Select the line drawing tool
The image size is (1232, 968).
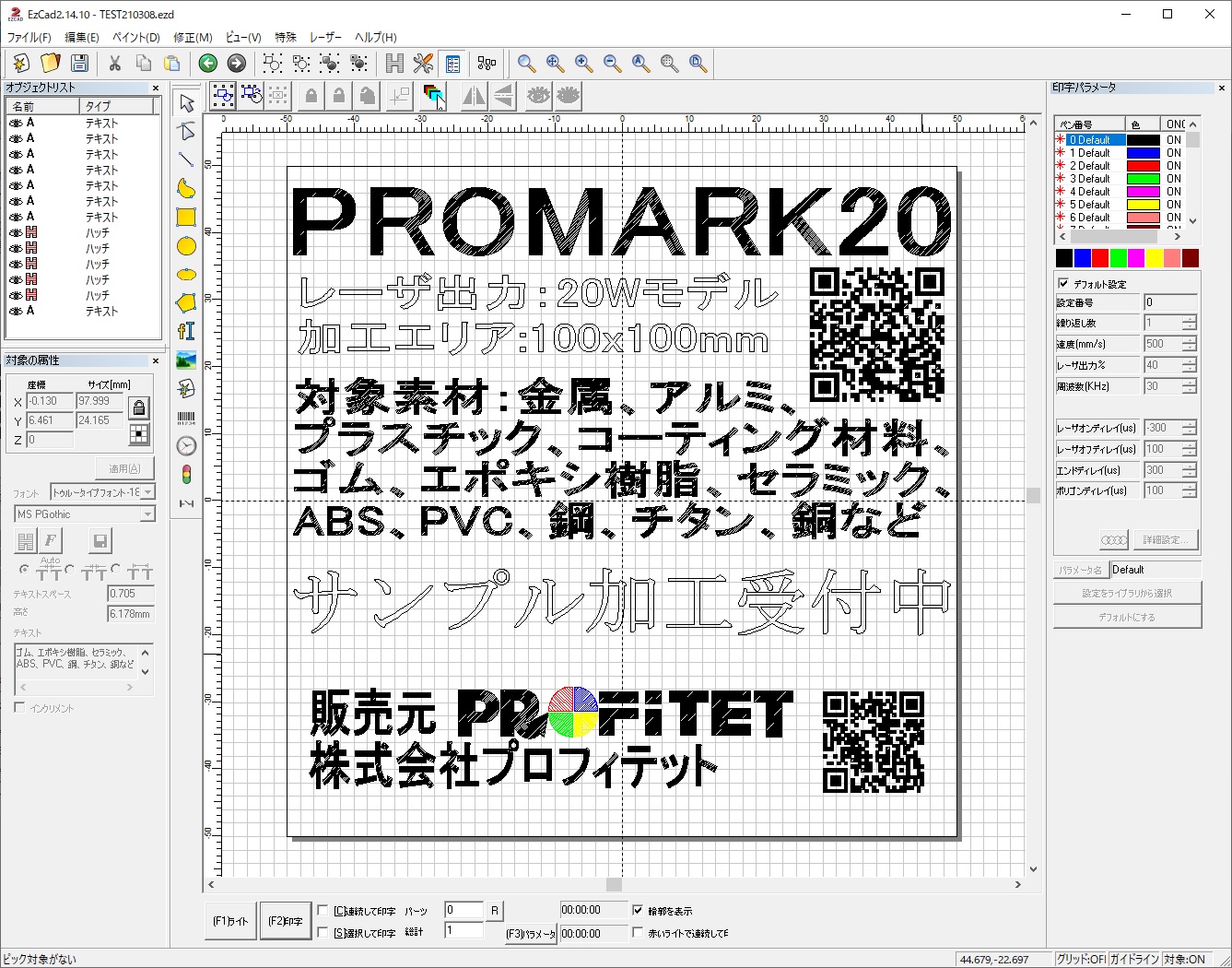click(x=186, y=159)
